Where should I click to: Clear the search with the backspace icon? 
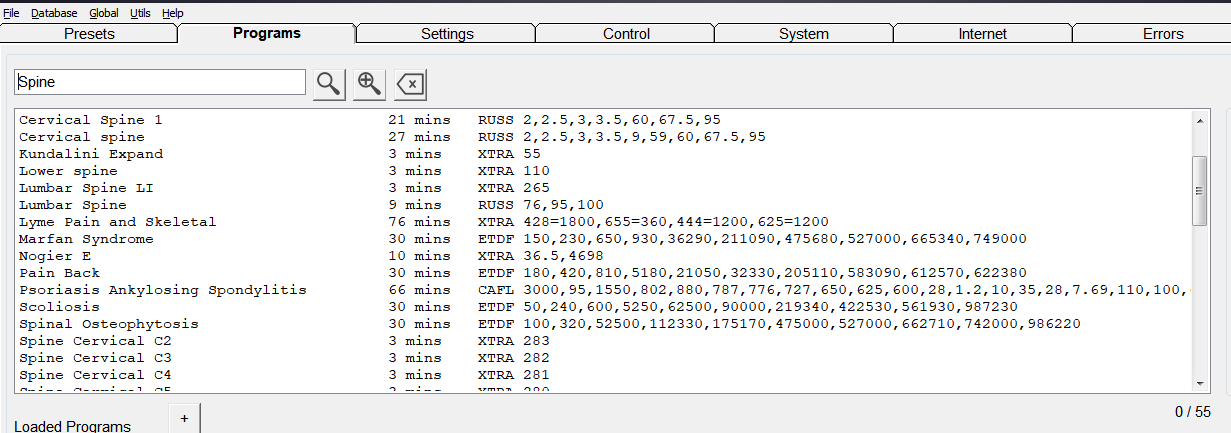pyautogui.click(x=410, y=84)
